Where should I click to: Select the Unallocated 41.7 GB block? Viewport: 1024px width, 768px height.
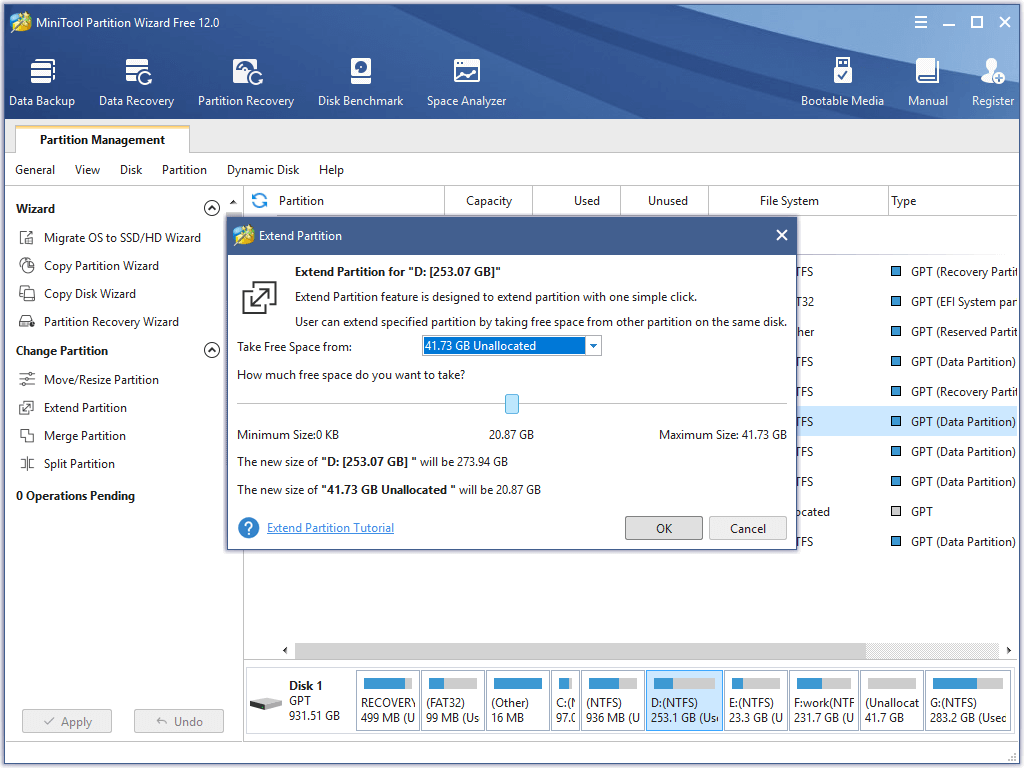pos(891,700)
